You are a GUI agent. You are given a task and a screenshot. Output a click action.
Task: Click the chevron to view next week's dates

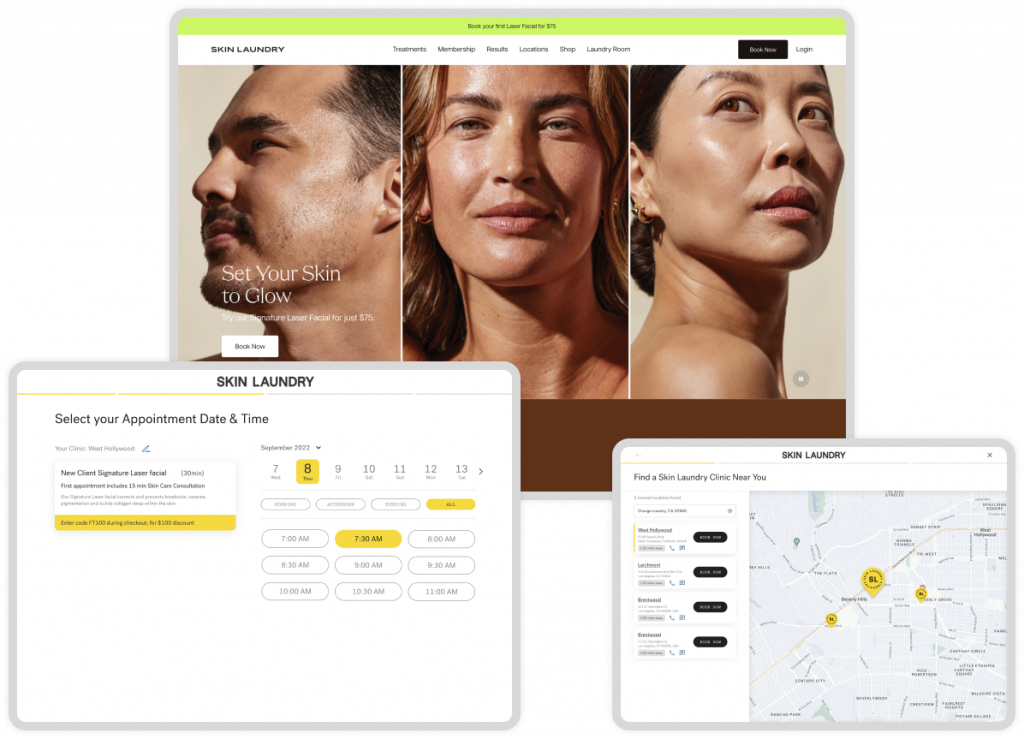(480, 471)
